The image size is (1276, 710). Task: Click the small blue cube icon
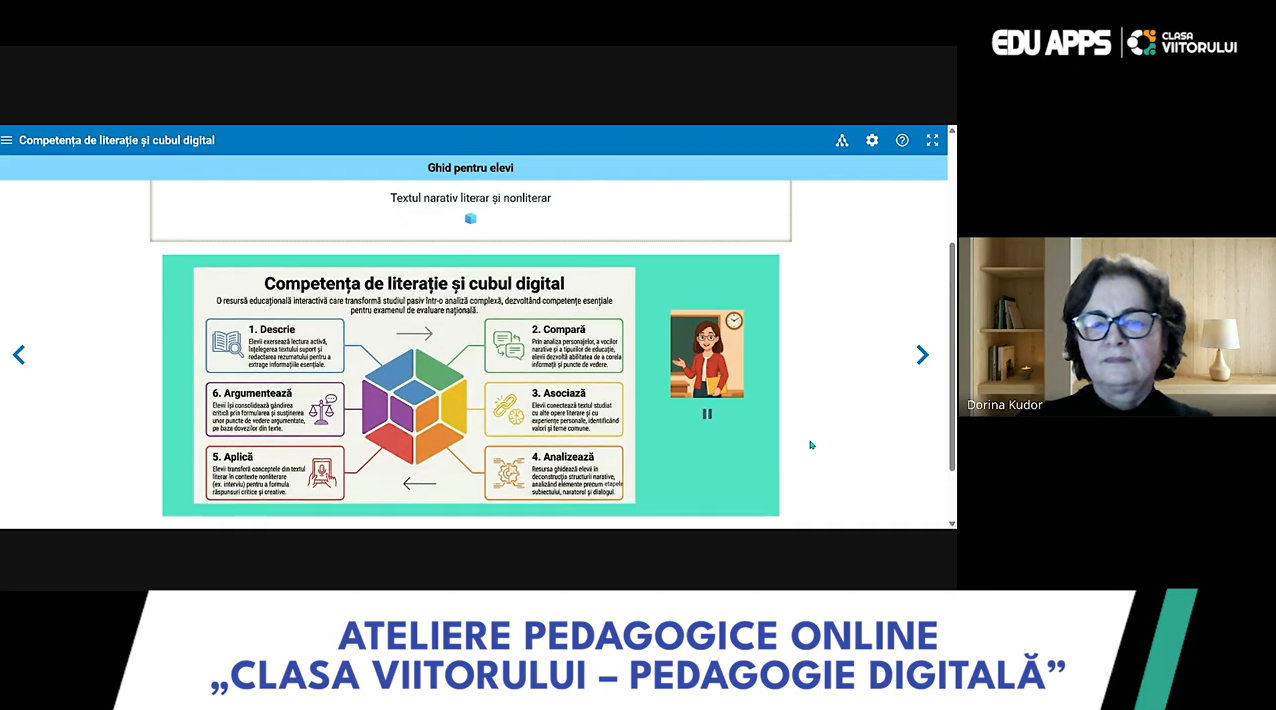pyautogui.click(x=471, y=219)
